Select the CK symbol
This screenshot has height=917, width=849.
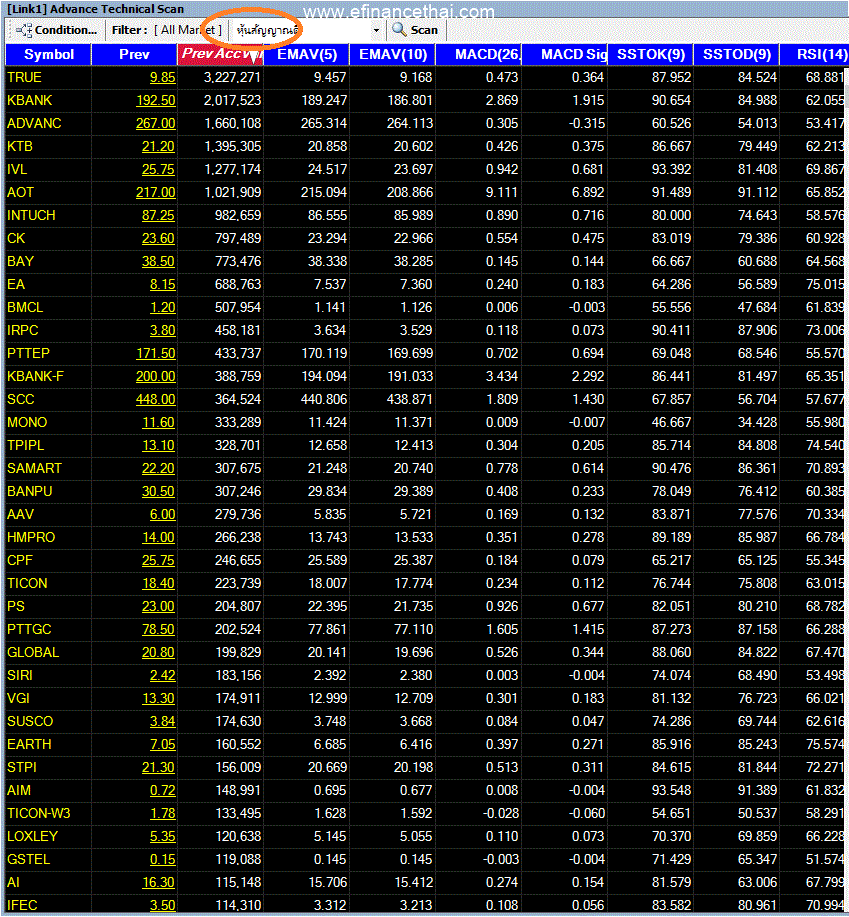(x=16, y=238)
